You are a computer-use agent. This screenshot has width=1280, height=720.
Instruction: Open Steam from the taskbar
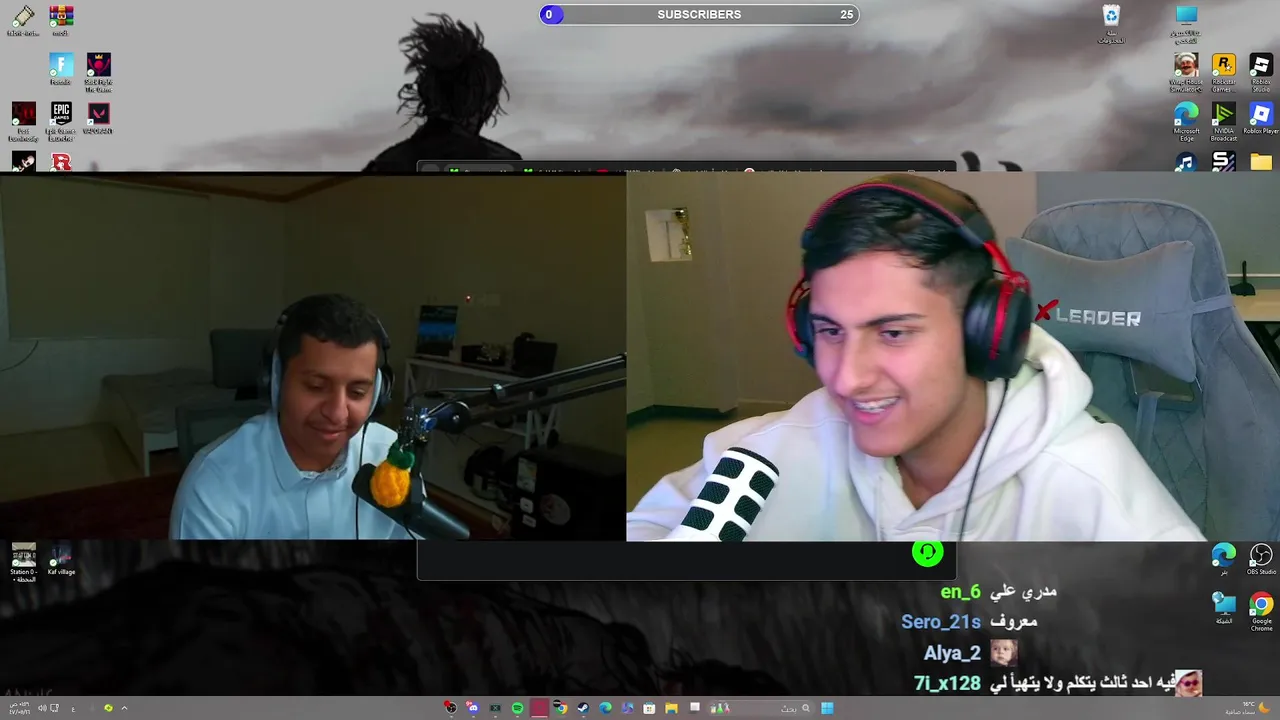point(583,708)
